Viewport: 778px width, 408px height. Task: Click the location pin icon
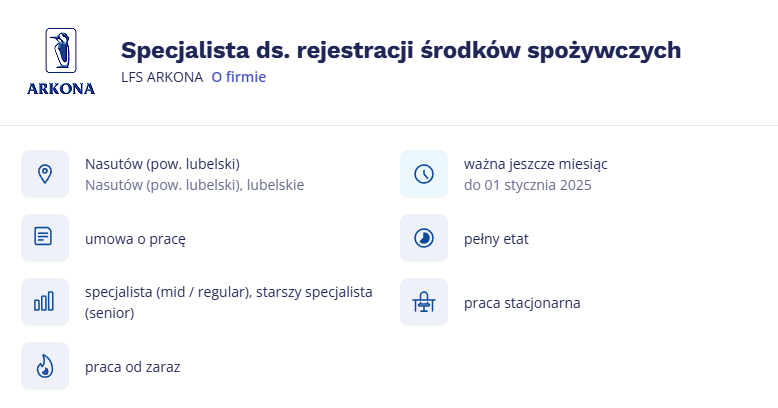pos(45,174)
